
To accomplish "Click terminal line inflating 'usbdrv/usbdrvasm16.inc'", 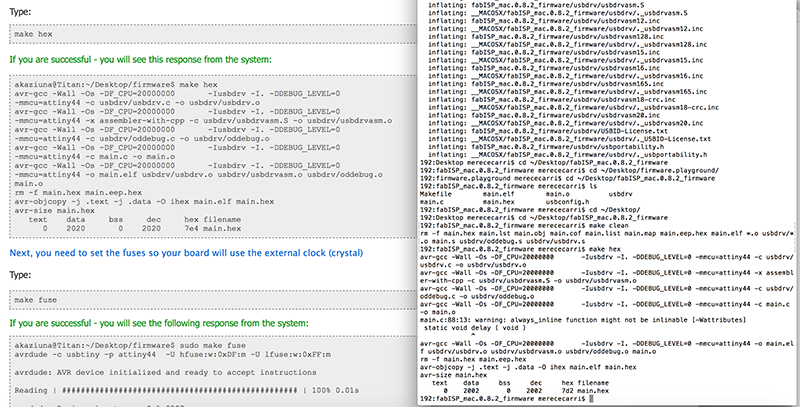I will point(544,68).
